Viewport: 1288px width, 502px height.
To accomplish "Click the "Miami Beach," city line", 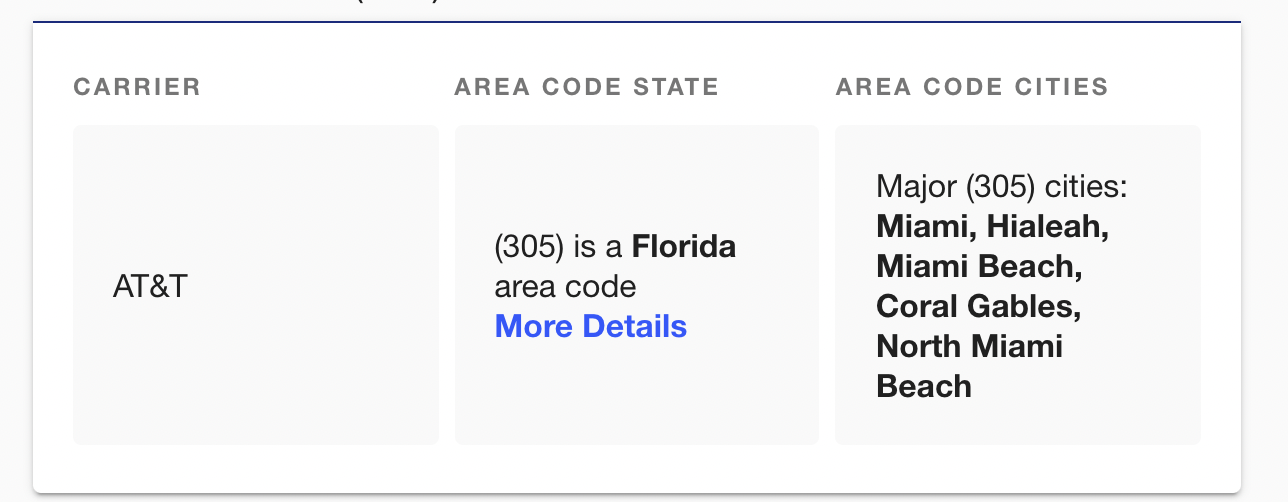I will point(980,266).
